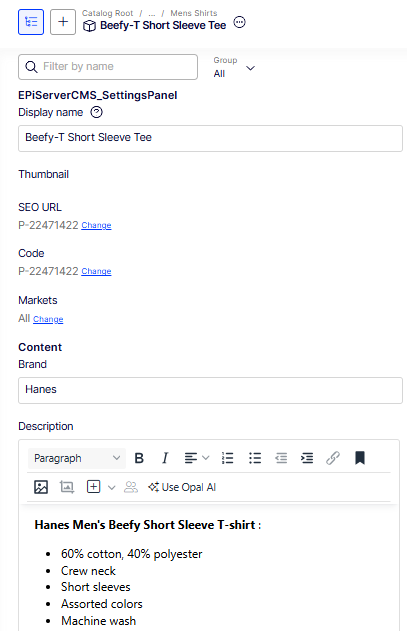This screenshot has height=631, width=407.
Task: Open the Paragraph style dropdown
Action: click(77, 458)
